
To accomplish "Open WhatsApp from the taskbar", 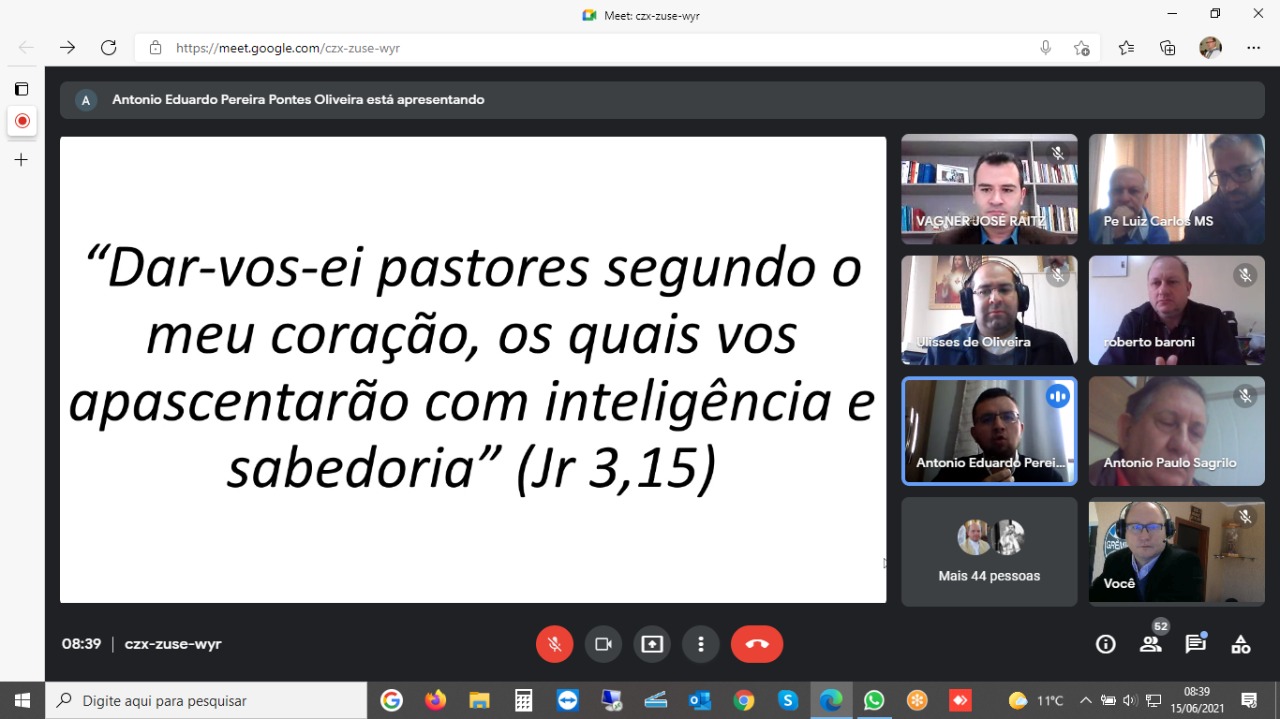I will click(874, 700).
